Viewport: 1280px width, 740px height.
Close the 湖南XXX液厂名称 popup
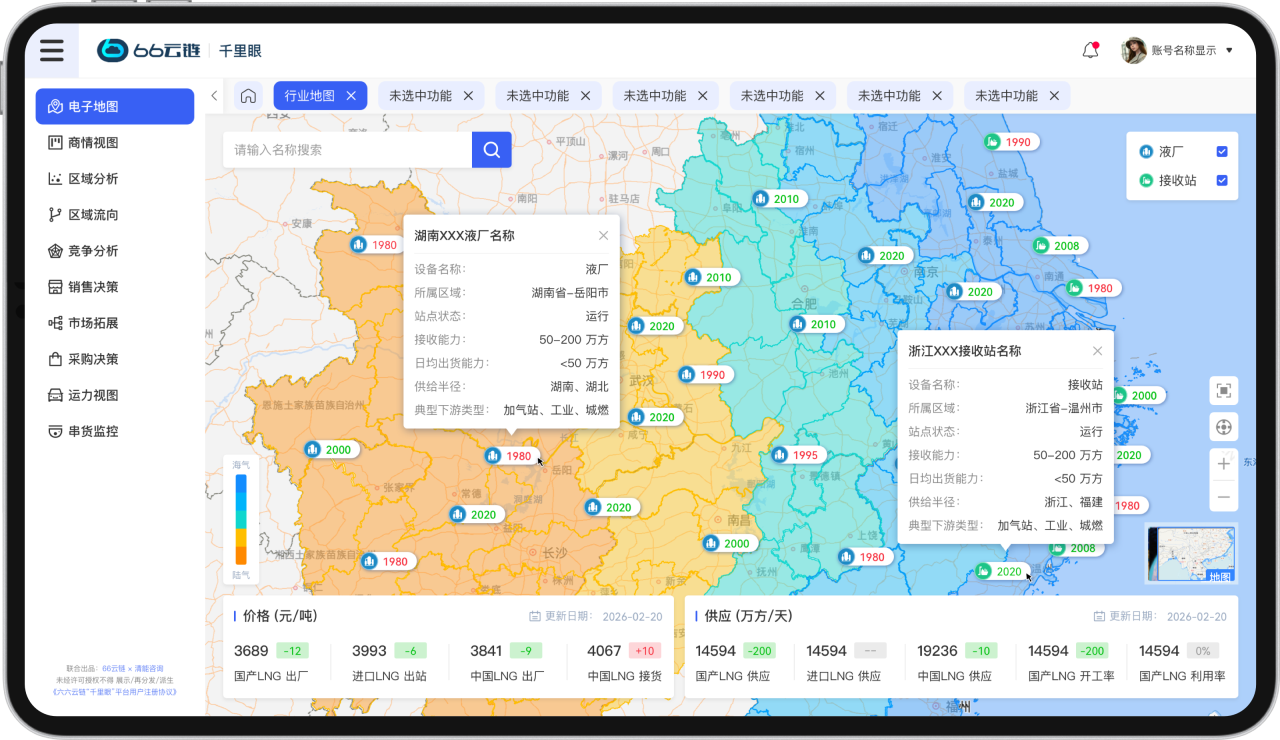pos(603,236)
